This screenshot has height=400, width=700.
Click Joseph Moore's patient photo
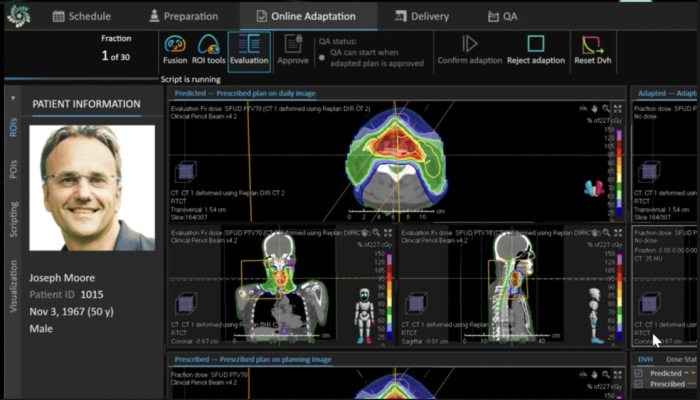[94, 187]
